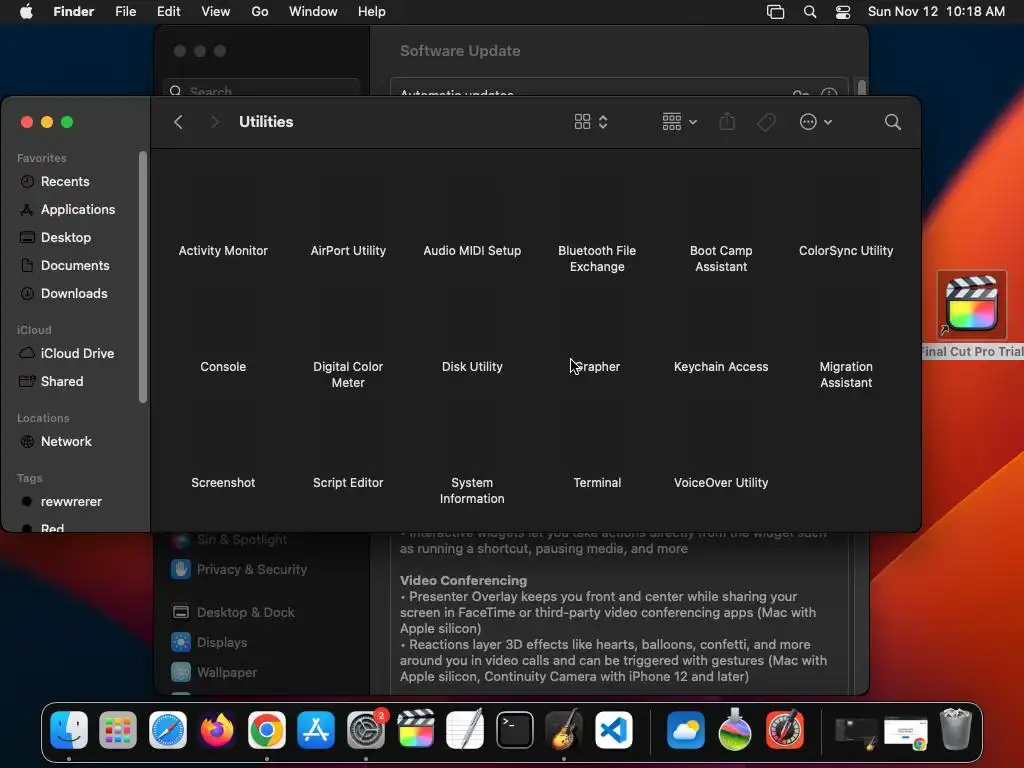Select System Information
Screen dimensions: 1024x768
[x=472, y=490]
